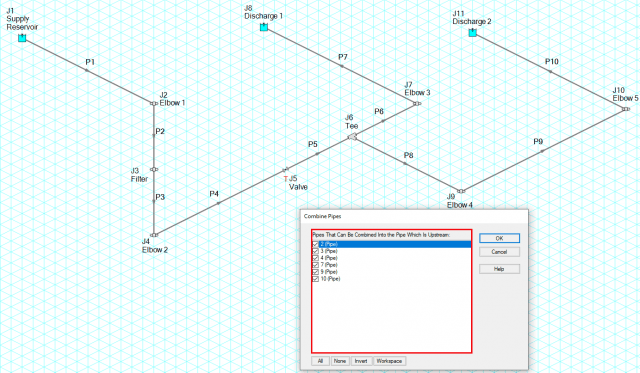This screenshot has height=373, width=640.
Task: Open Help for Combine Pipes
Action: coord(499,269)
